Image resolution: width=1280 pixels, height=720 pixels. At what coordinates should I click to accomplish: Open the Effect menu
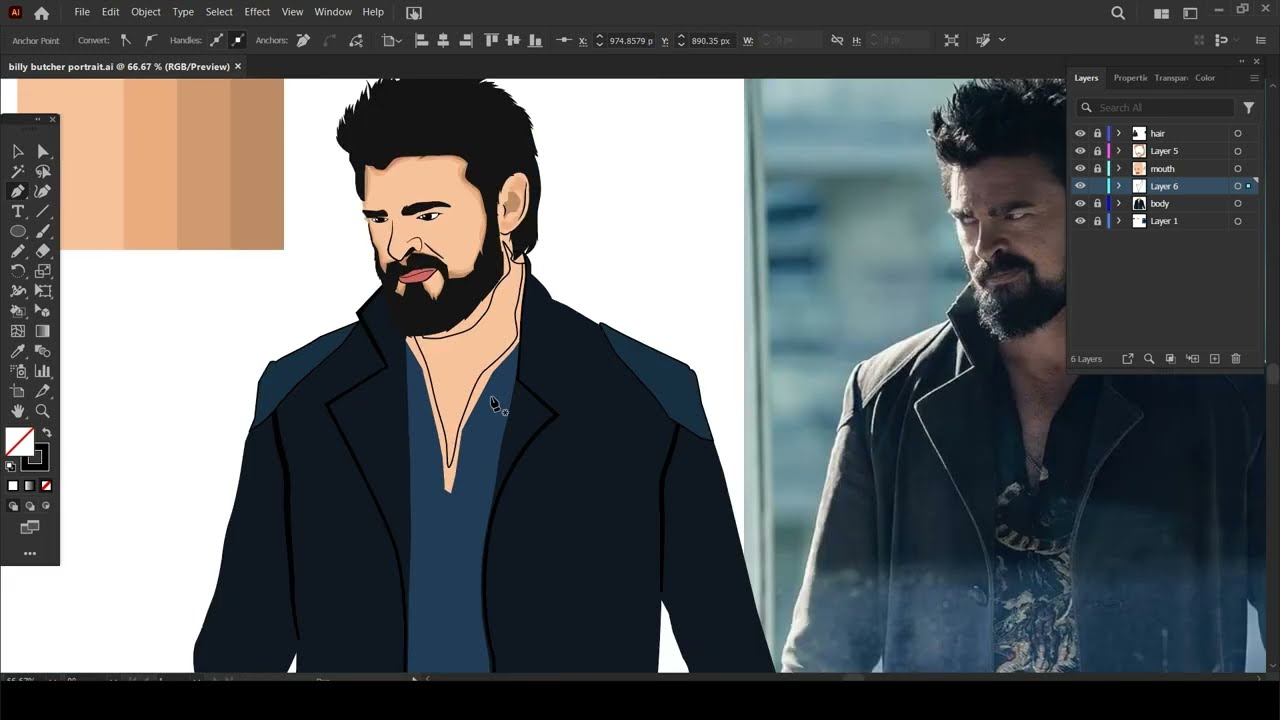[257, 12]
